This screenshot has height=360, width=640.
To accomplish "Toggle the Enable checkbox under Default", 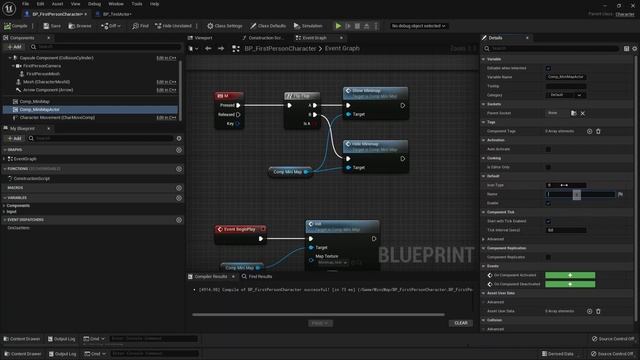I will point(548,203).
